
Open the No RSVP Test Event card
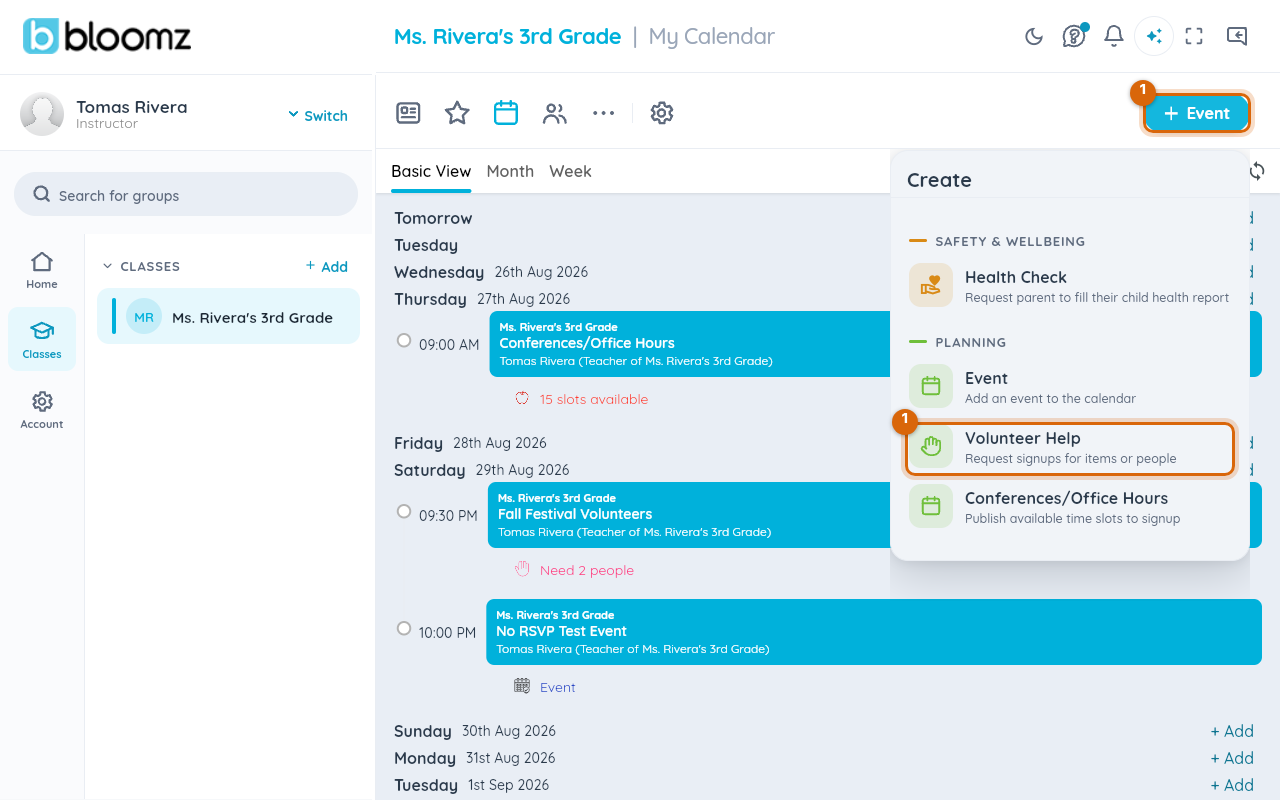pos(874,632)
